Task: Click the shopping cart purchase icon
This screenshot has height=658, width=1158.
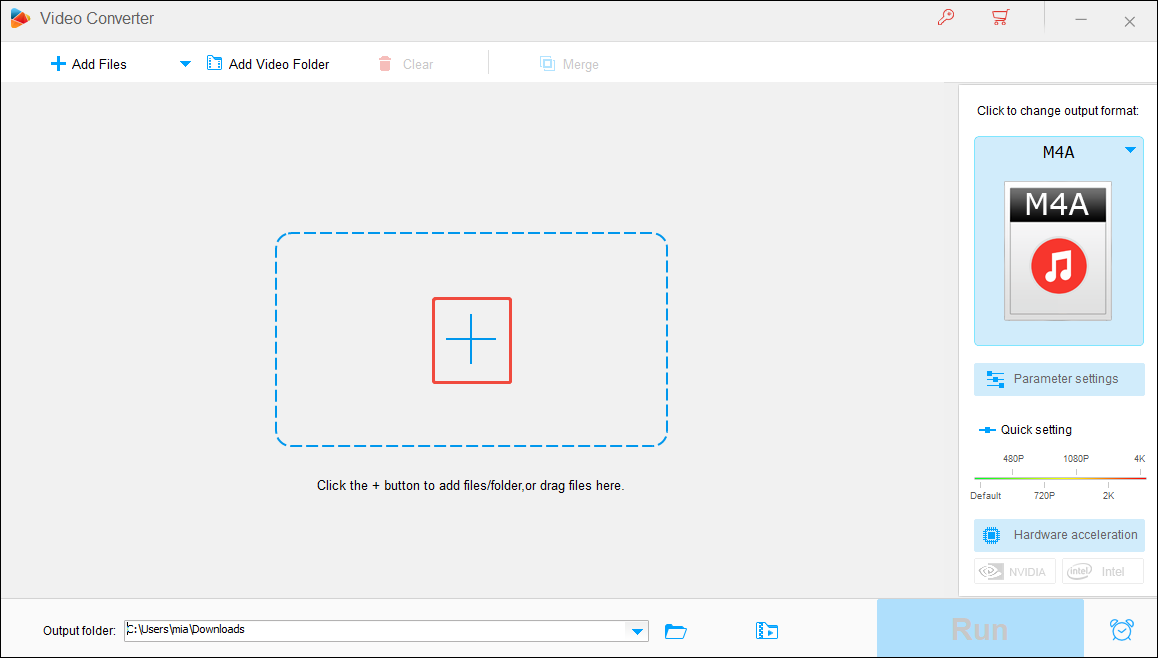Action: point(1000,17)
